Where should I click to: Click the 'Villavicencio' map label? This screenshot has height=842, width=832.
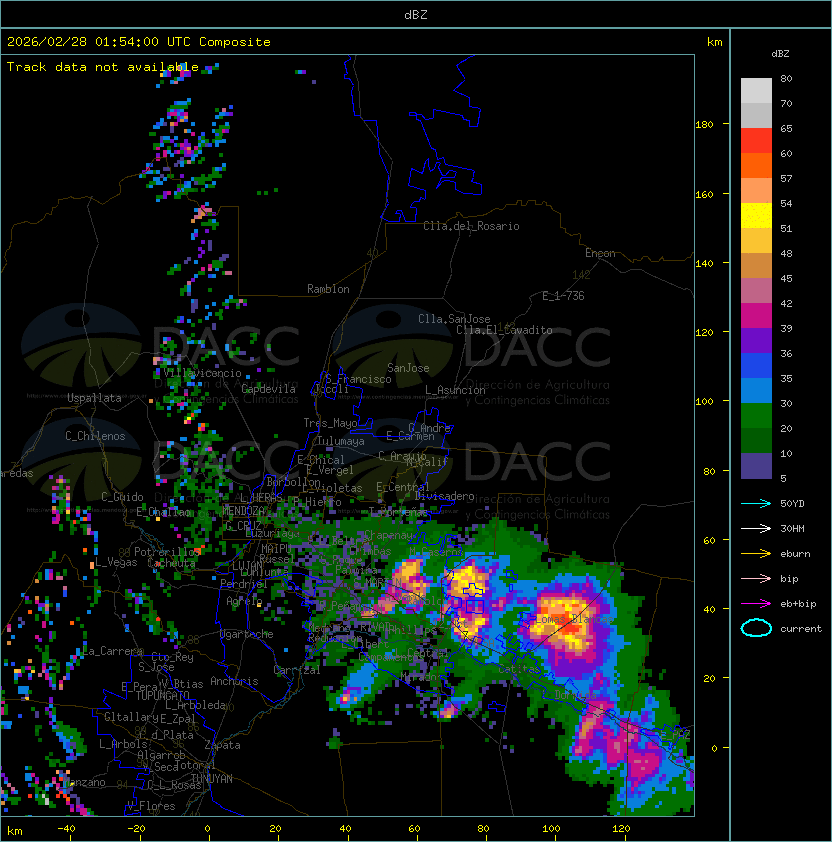202,373
